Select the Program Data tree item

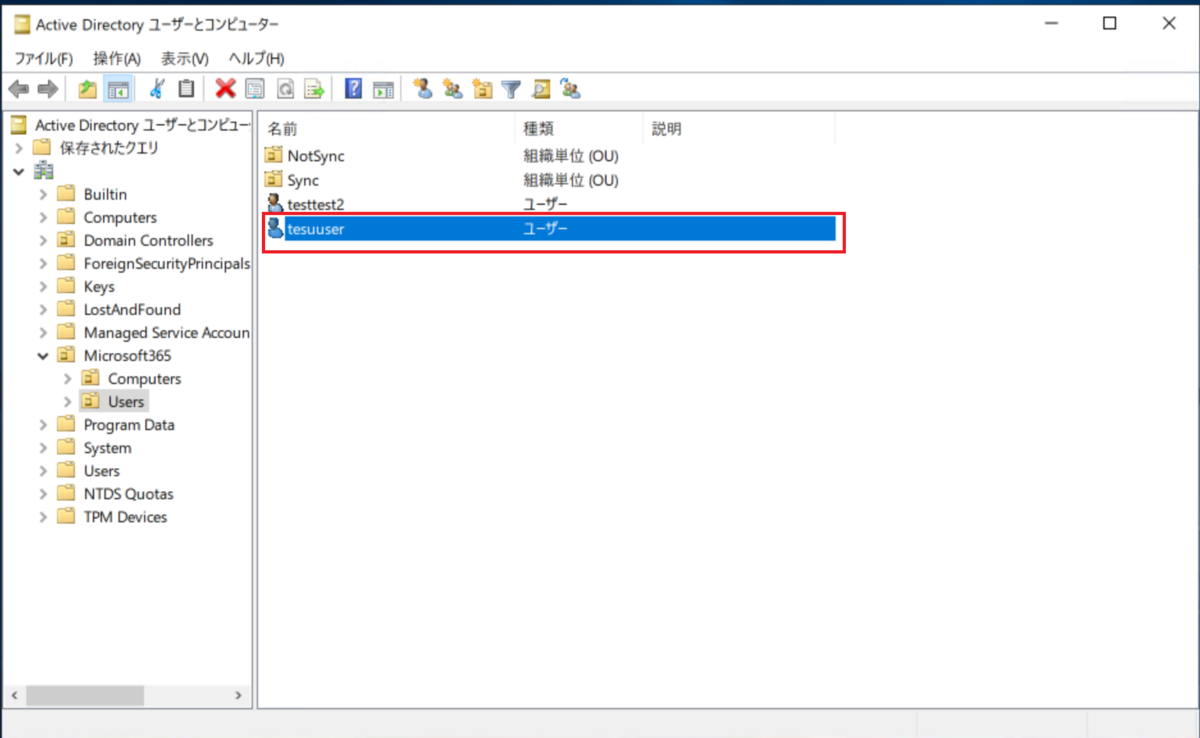click(129, 425)
